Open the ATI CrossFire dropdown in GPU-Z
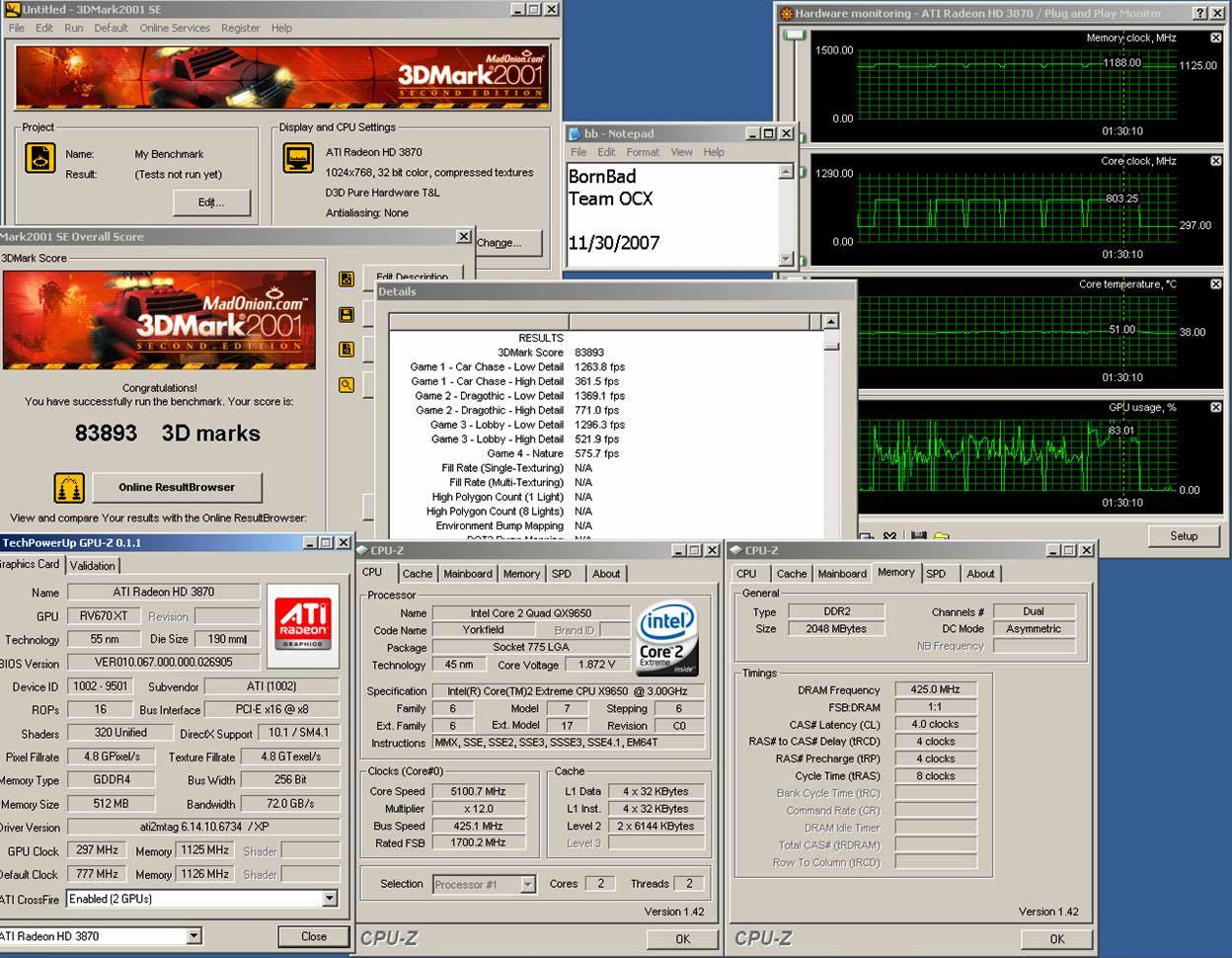The image size is (1232, 958). 330,899
